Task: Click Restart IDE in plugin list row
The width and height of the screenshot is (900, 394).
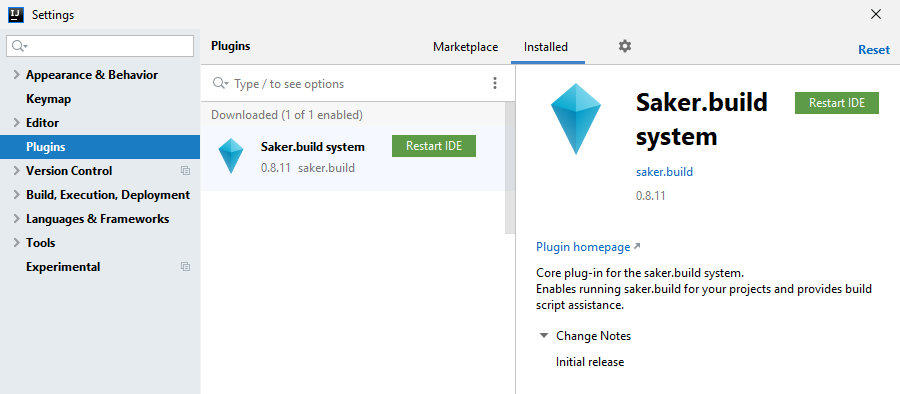Action: pyautogui.click(x=434, y=146)
